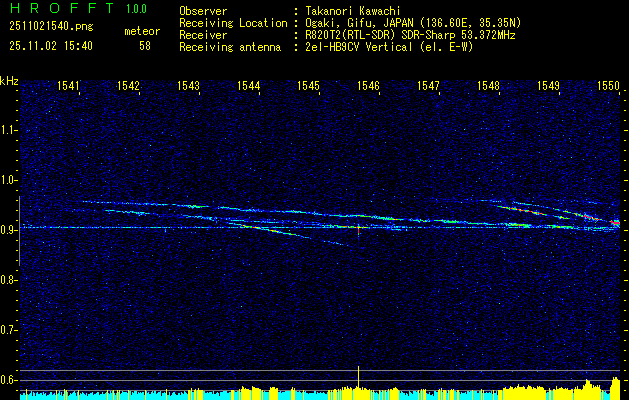The width and height of the screenshot is (629, 400).
Task: Click the receiving location Ogaki, Gifu, JAPAN
Action: click(359, 23)
